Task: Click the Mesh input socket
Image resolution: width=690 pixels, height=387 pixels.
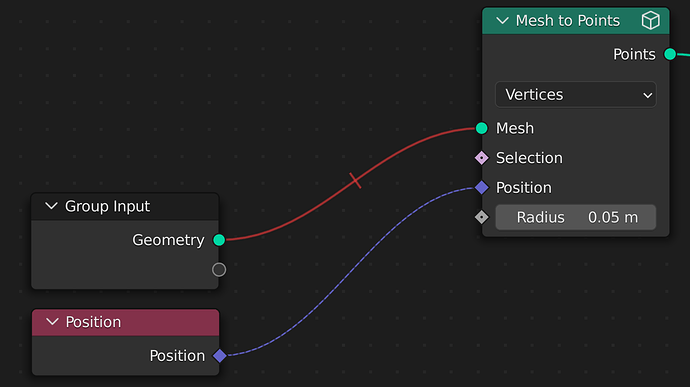Action: pyautogui.click(x=481, y=128)
